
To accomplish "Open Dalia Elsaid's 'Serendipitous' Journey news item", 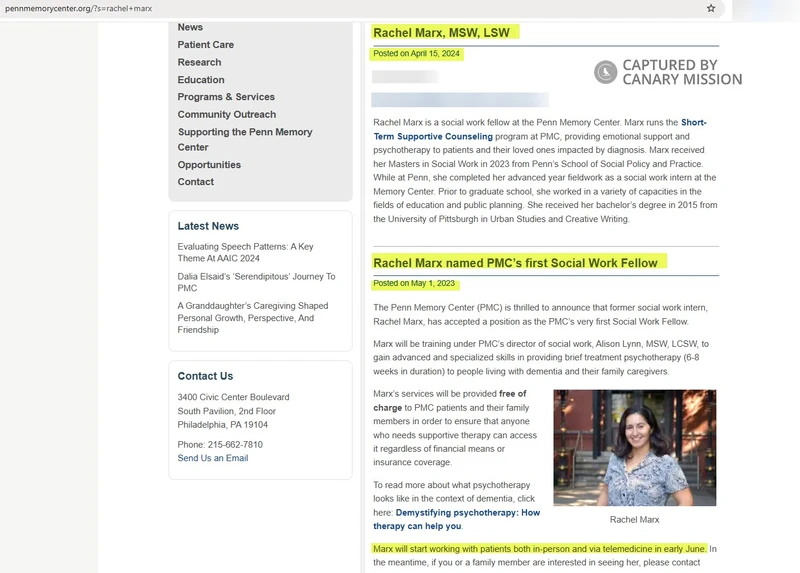I will pos(256,282).
